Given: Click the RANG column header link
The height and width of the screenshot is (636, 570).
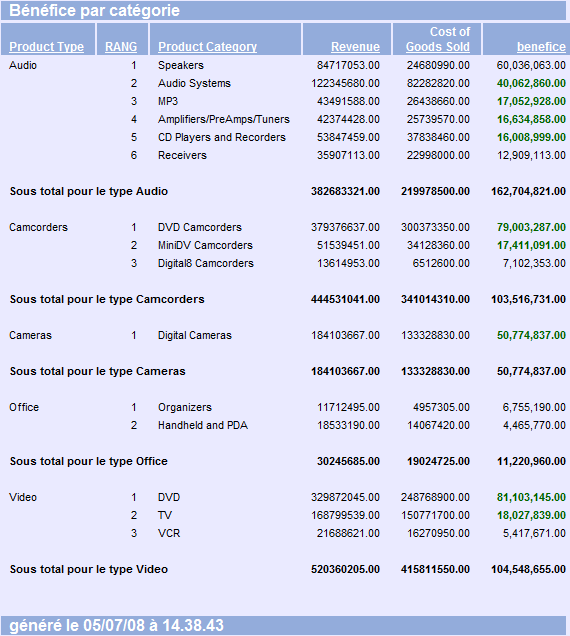Looking at the screenshot, I should point(121,47).
